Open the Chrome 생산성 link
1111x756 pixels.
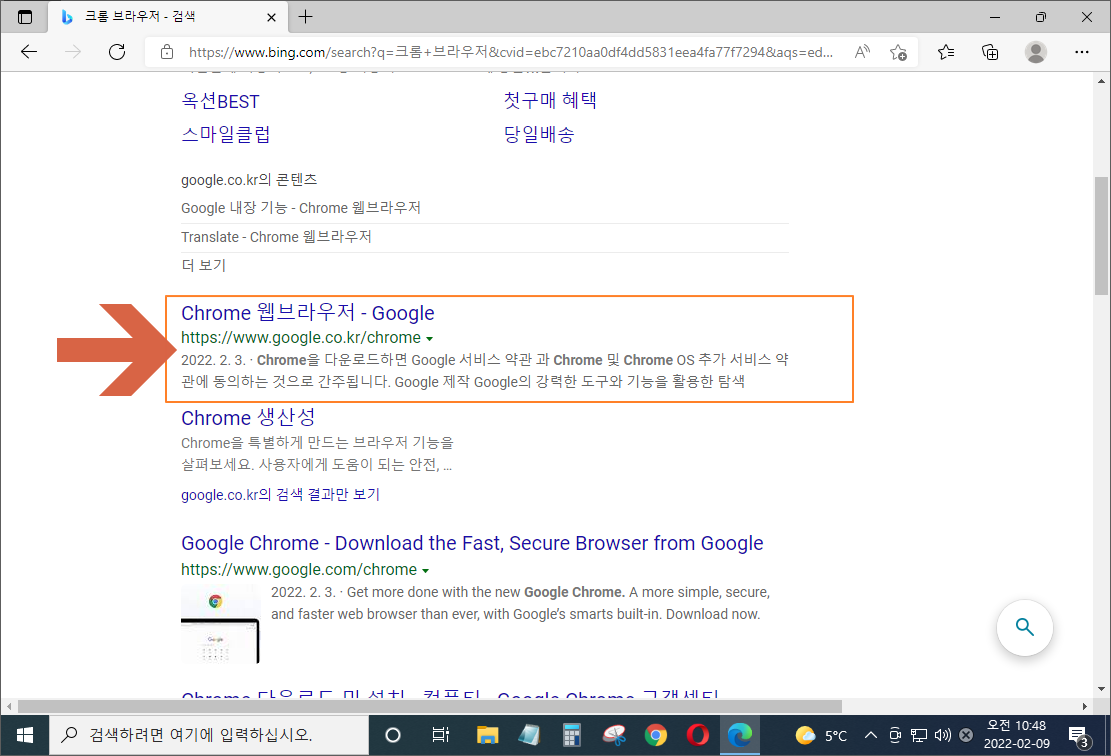point(248,417)
